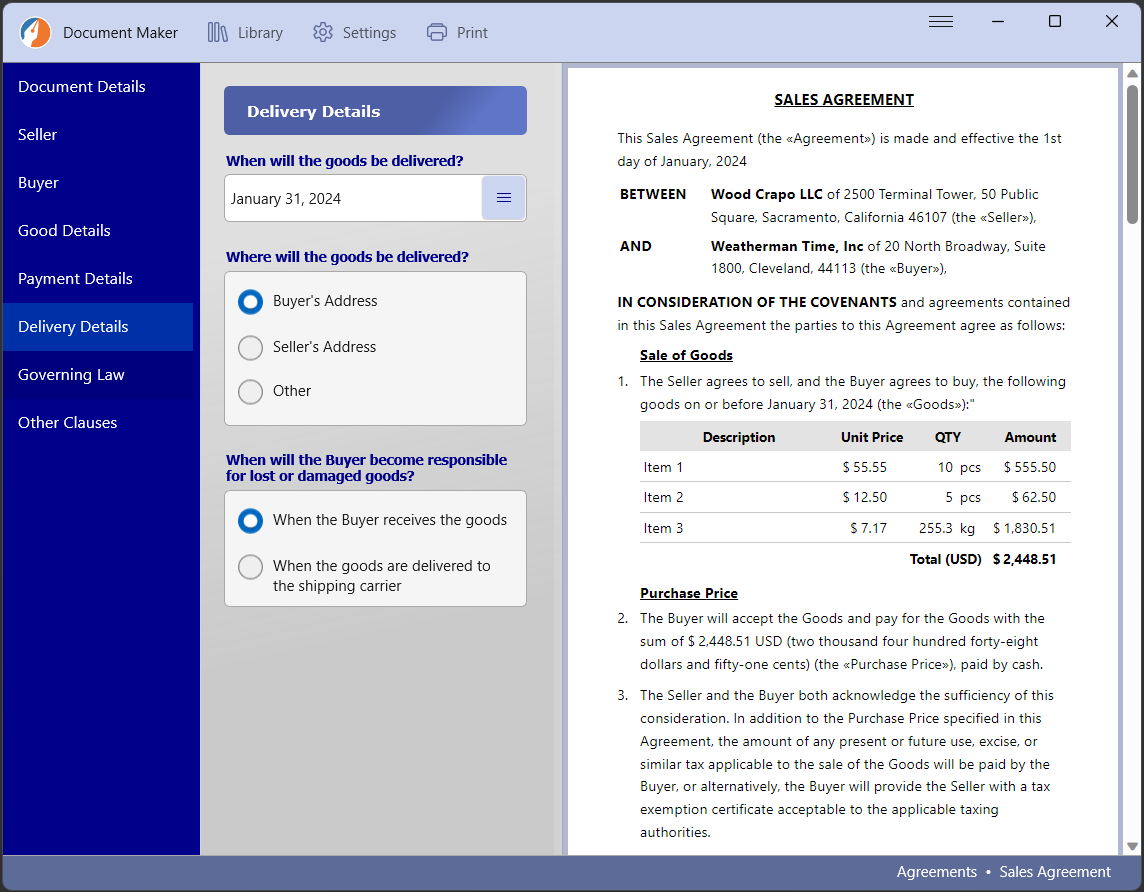Click the Document Maker app title
Screen dimensions: 1144x893
pyautogui.click(x=120, y=33)
